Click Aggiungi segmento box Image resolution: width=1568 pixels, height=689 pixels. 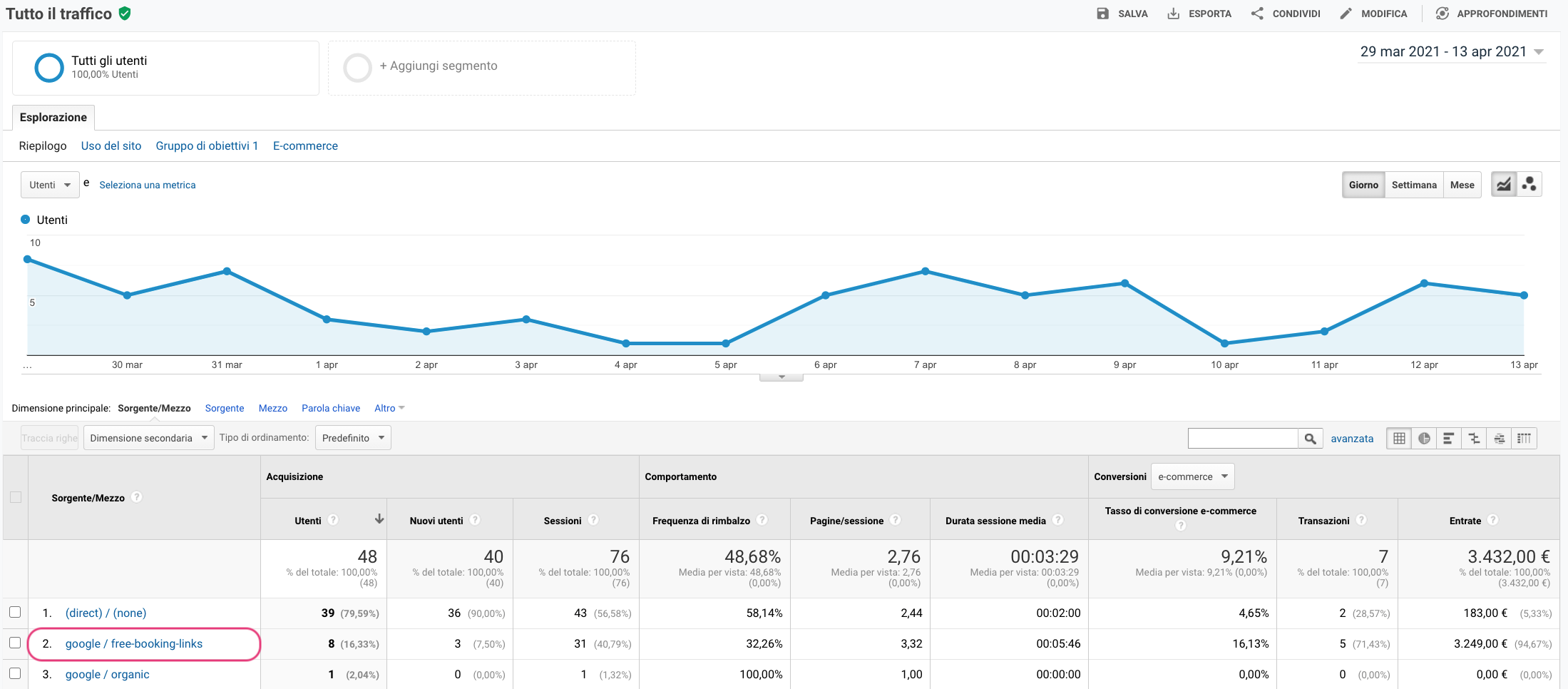pos(482,68)
